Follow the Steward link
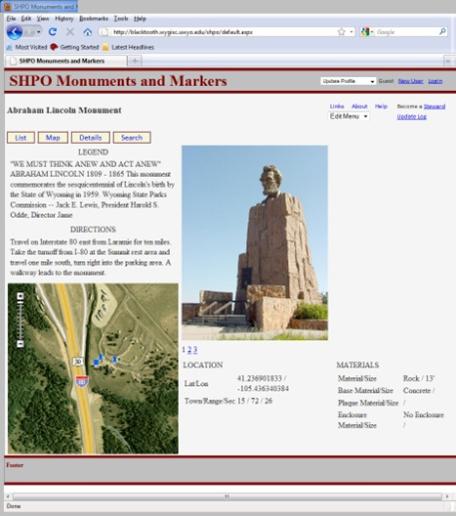The width and height of the screenshot is (456, 516). [x=434, y=106]
